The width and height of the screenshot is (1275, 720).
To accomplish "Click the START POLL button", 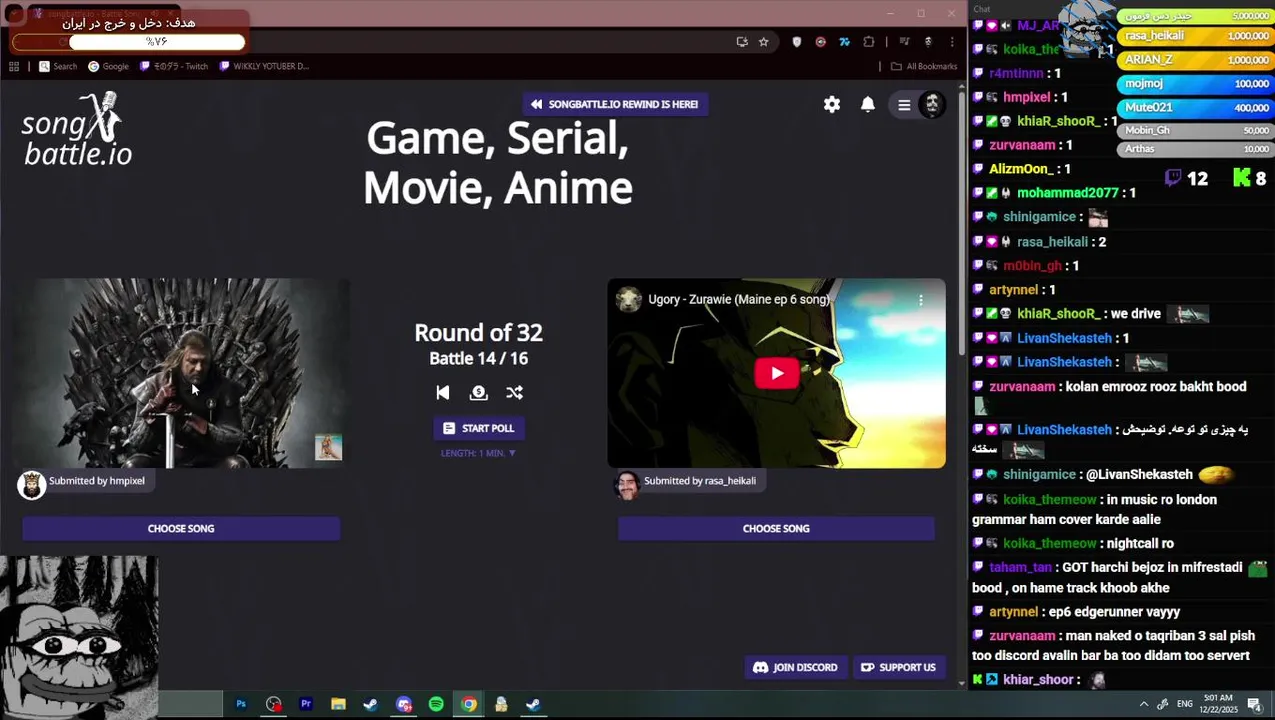I will (x=478, y=428).
